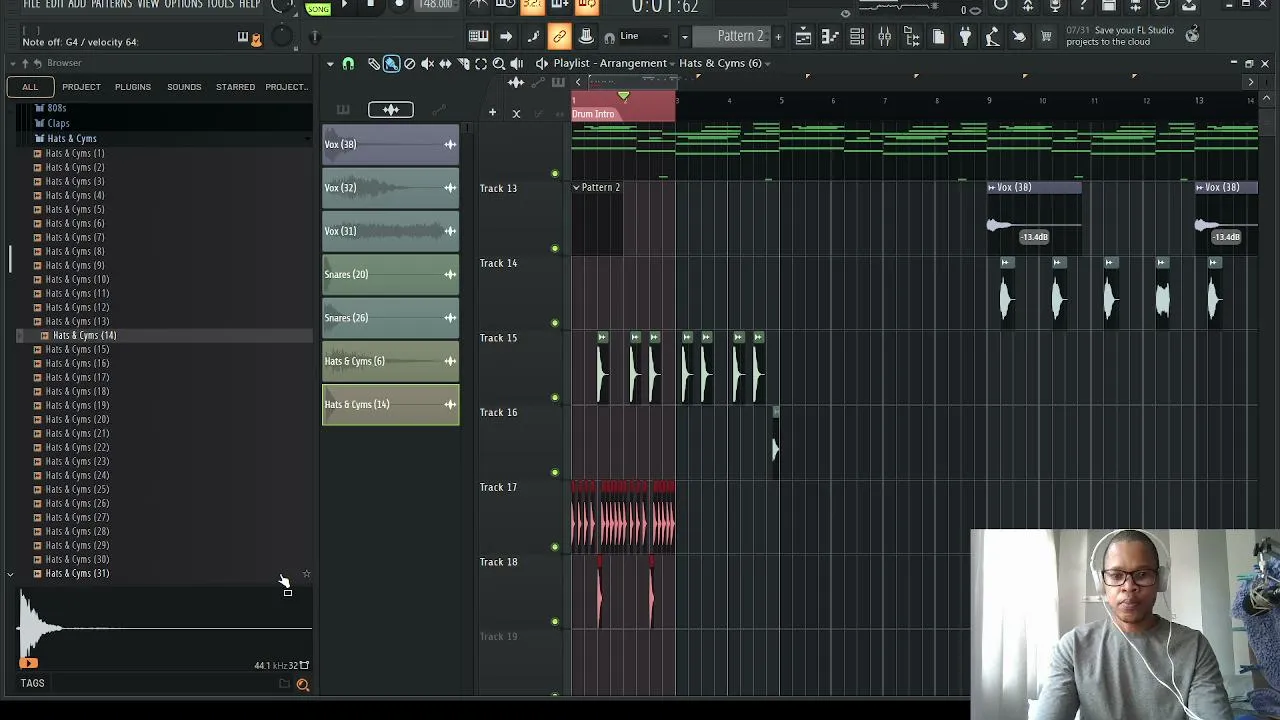This screenshot has width=1280, height=720.
Task: Open the cloud globe notification icon
Action: click(x=1192, y=36)
